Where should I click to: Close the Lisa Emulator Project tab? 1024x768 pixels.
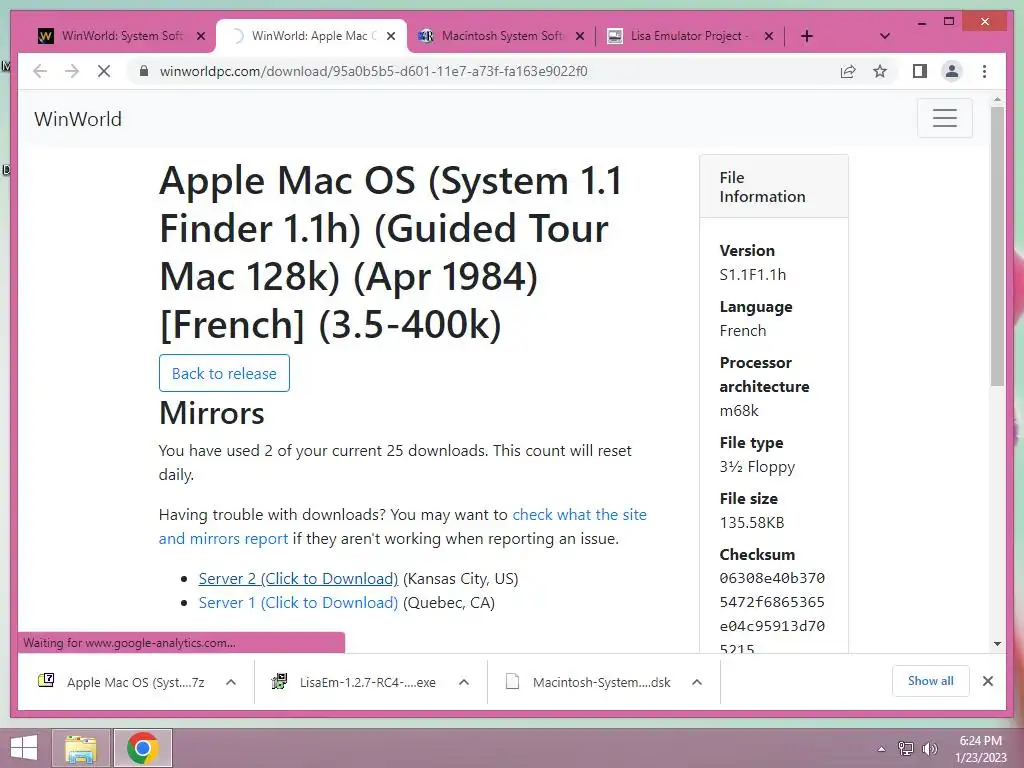pos(769,36)
